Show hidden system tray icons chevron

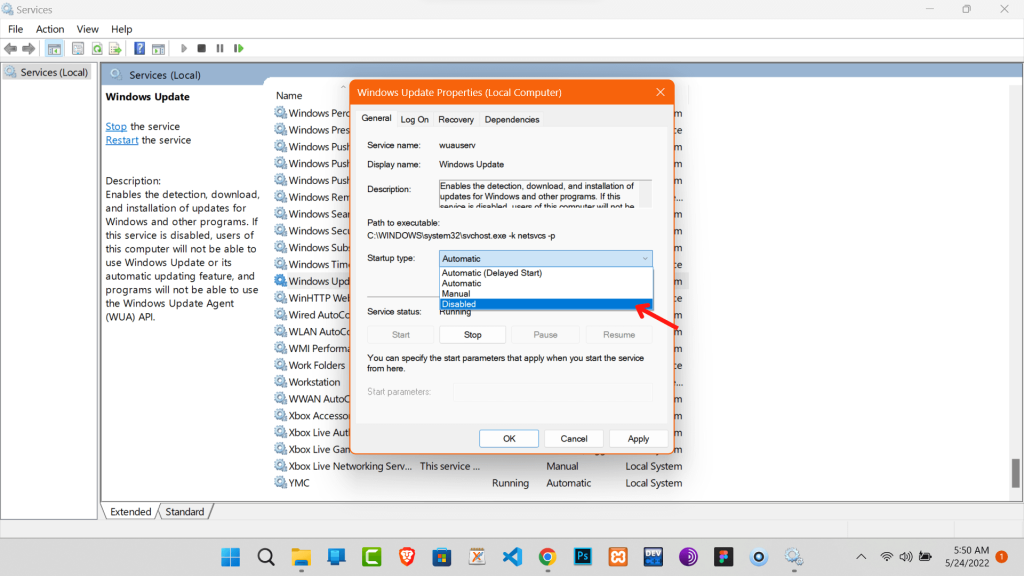click(861, 557)
